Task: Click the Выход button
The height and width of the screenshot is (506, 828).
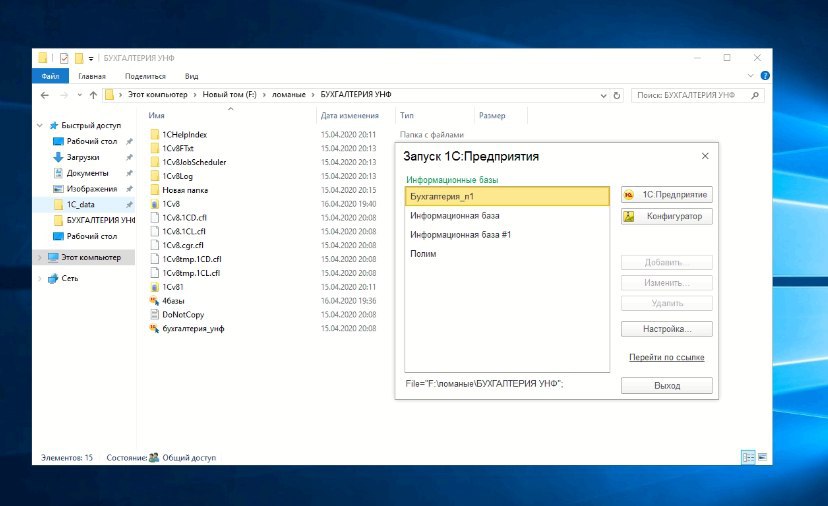Action: point(666,386)
